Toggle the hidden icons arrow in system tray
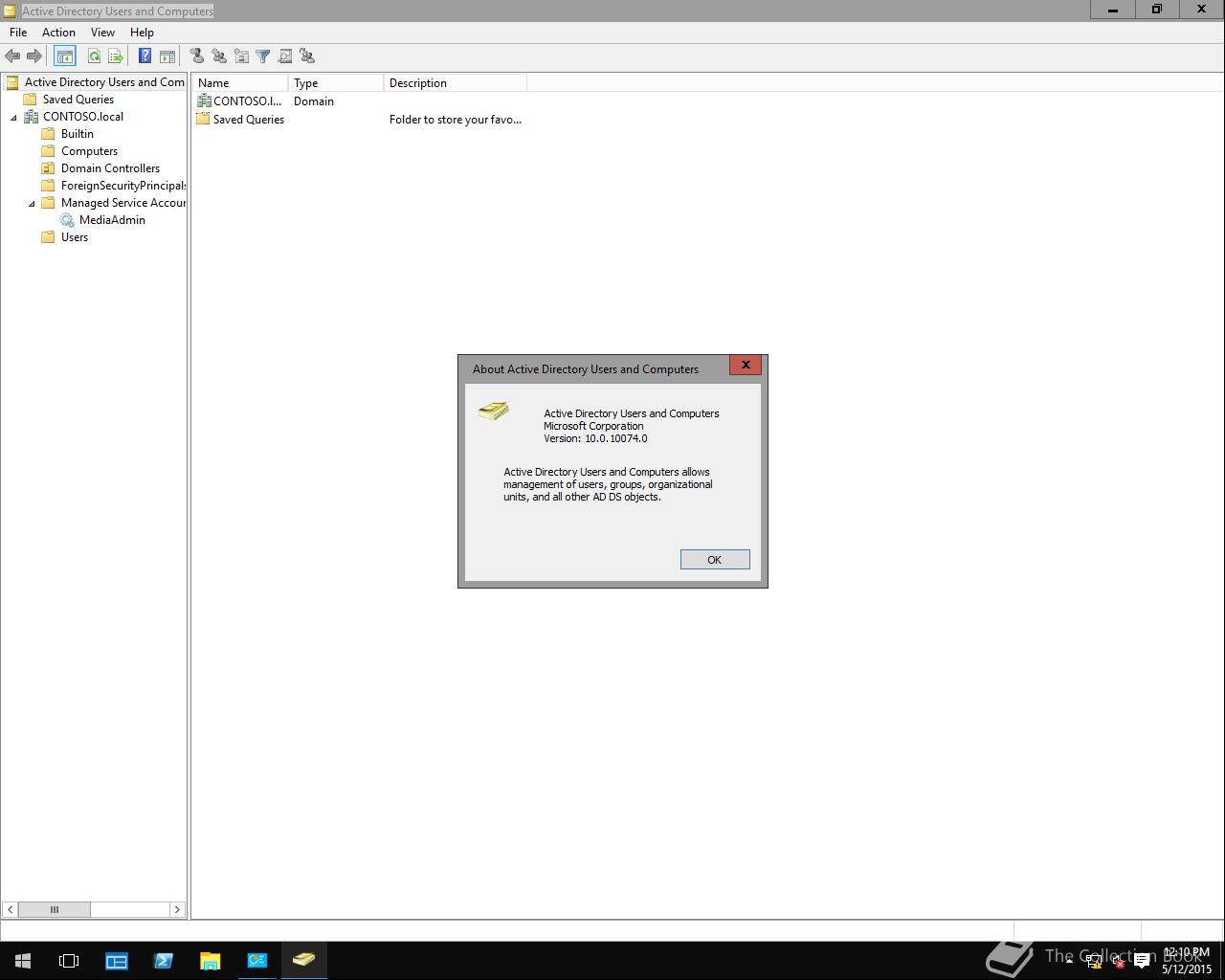 [x=1069, y=960]
